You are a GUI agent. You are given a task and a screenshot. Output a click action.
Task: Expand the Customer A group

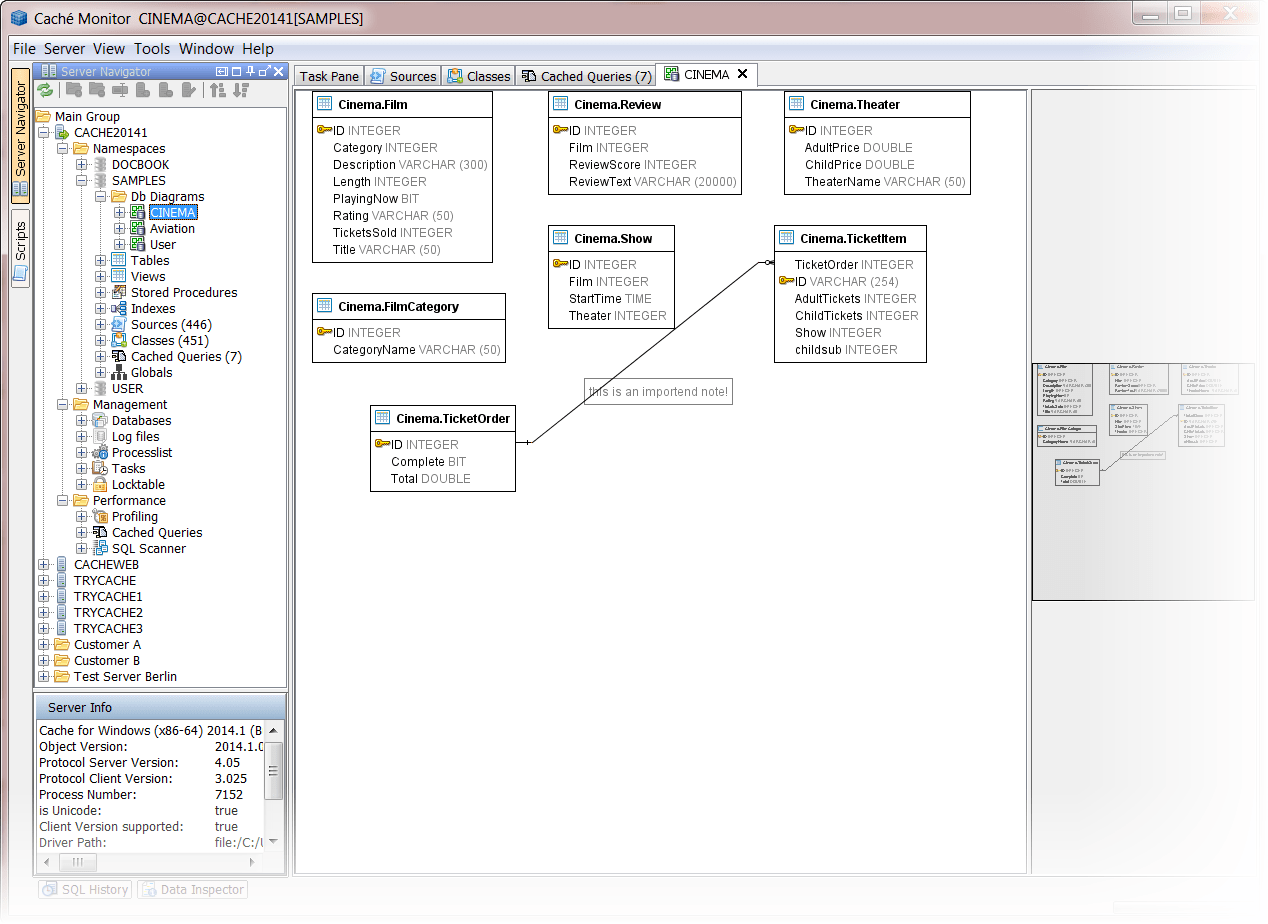coord(44,645)
